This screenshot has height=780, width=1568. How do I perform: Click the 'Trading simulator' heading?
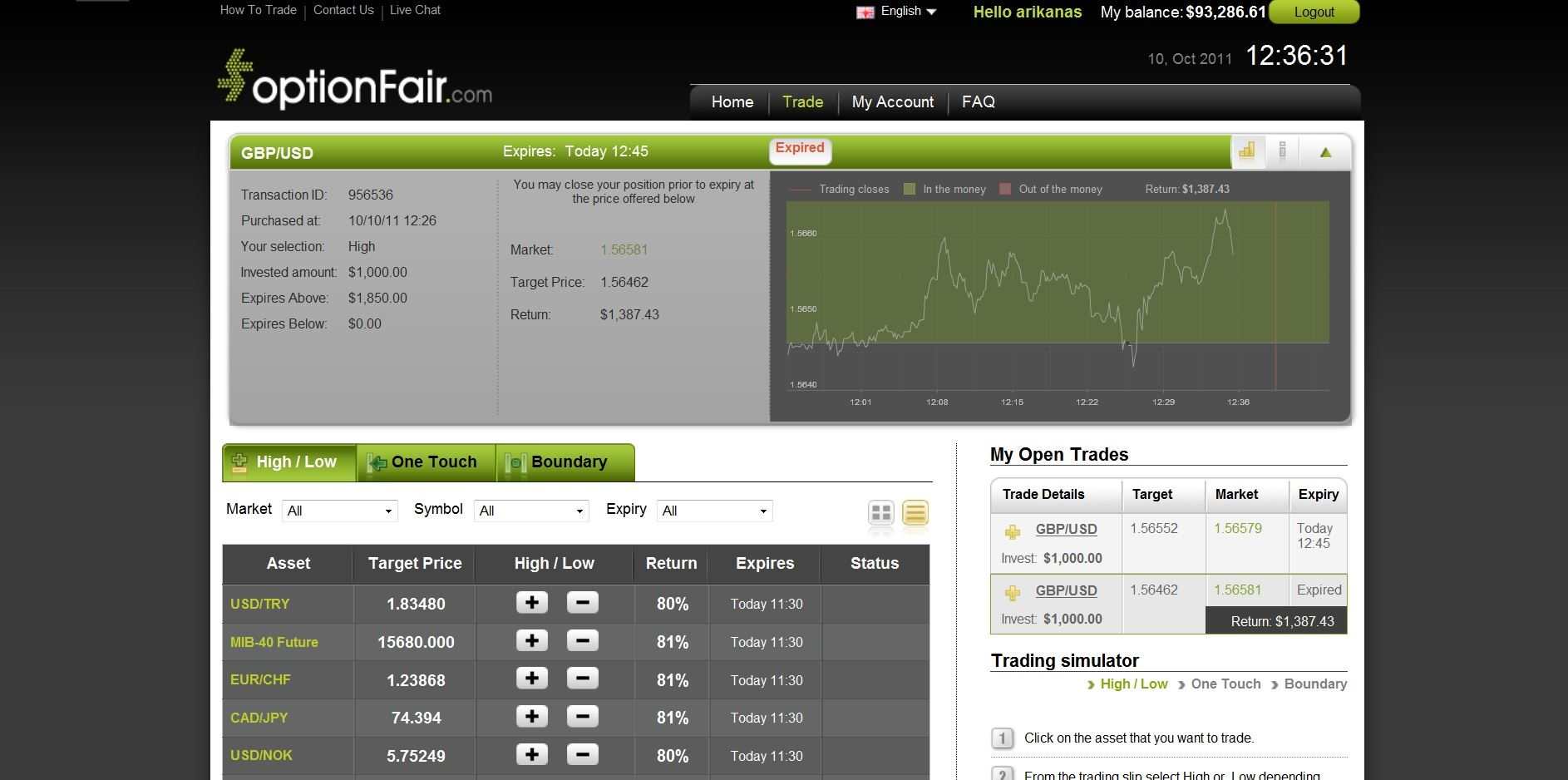1065,661
